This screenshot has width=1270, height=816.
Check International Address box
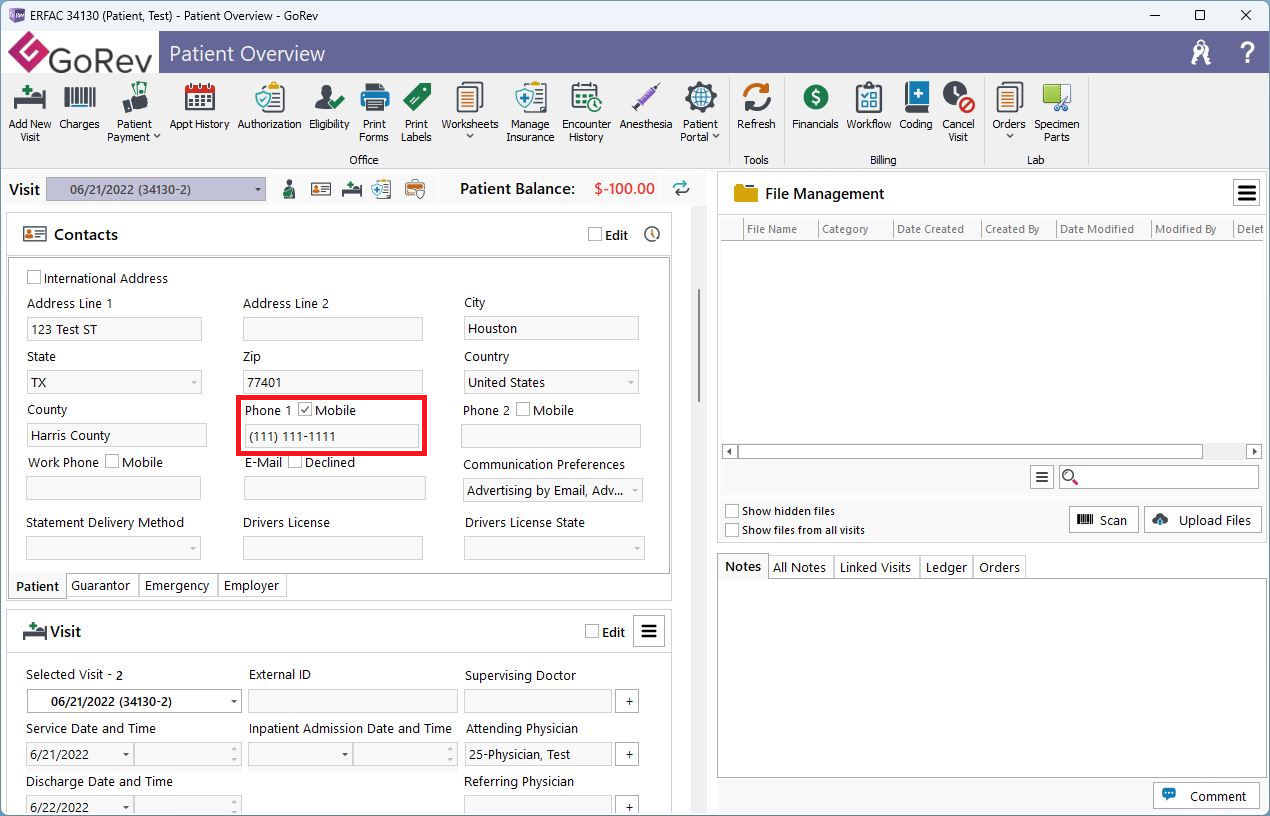(34, 278)
